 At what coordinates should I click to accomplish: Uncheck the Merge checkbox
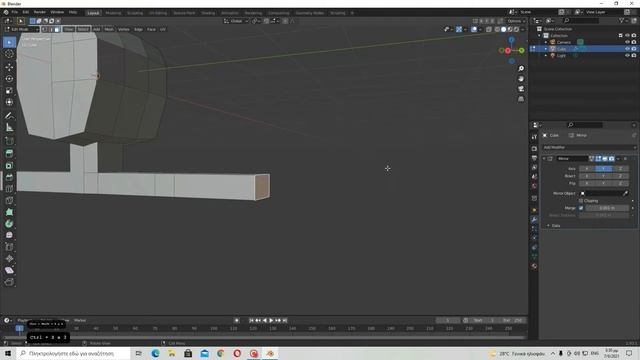(x=581, y=208)
